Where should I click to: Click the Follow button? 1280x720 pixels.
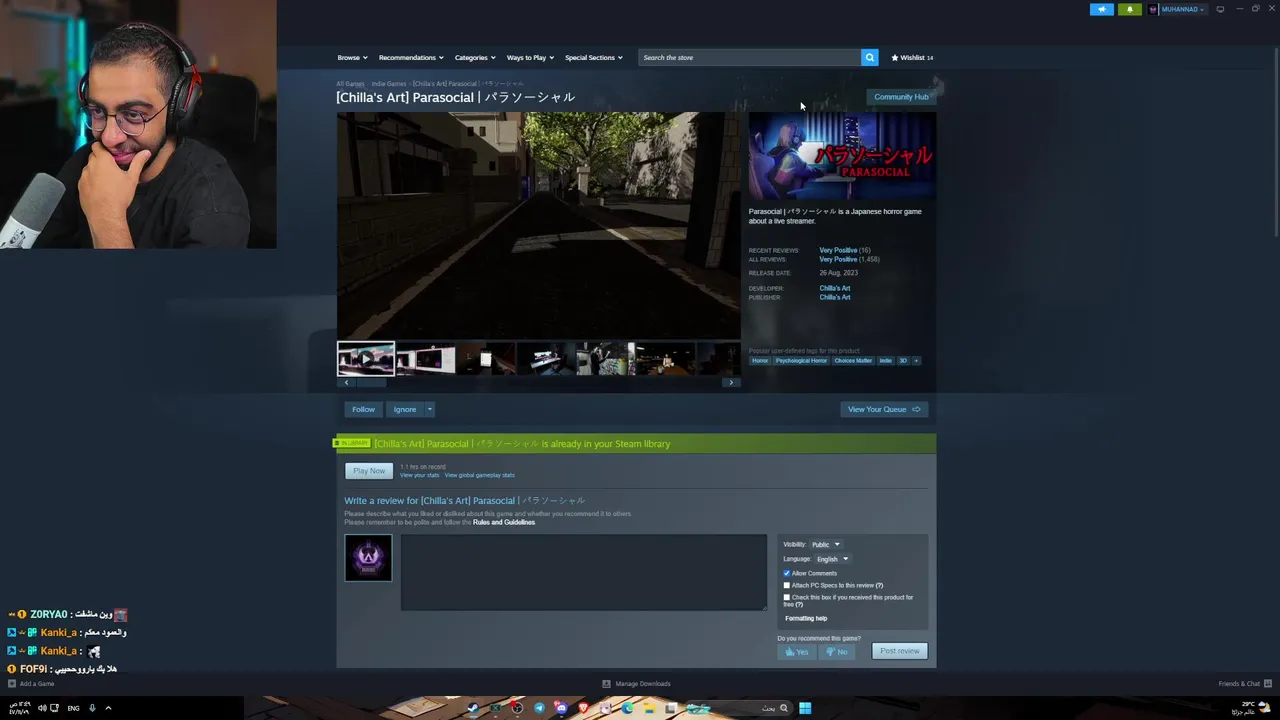[x=363, y=409]
